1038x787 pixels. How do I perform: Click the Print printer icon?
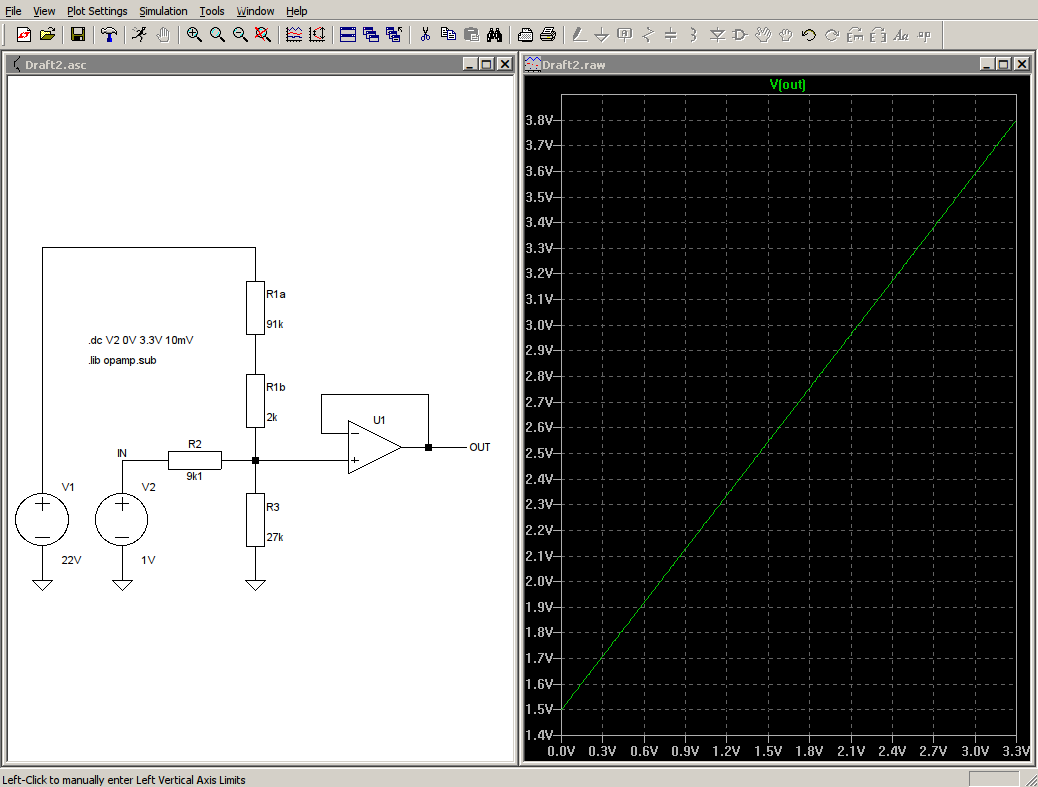tap(548, 34)
